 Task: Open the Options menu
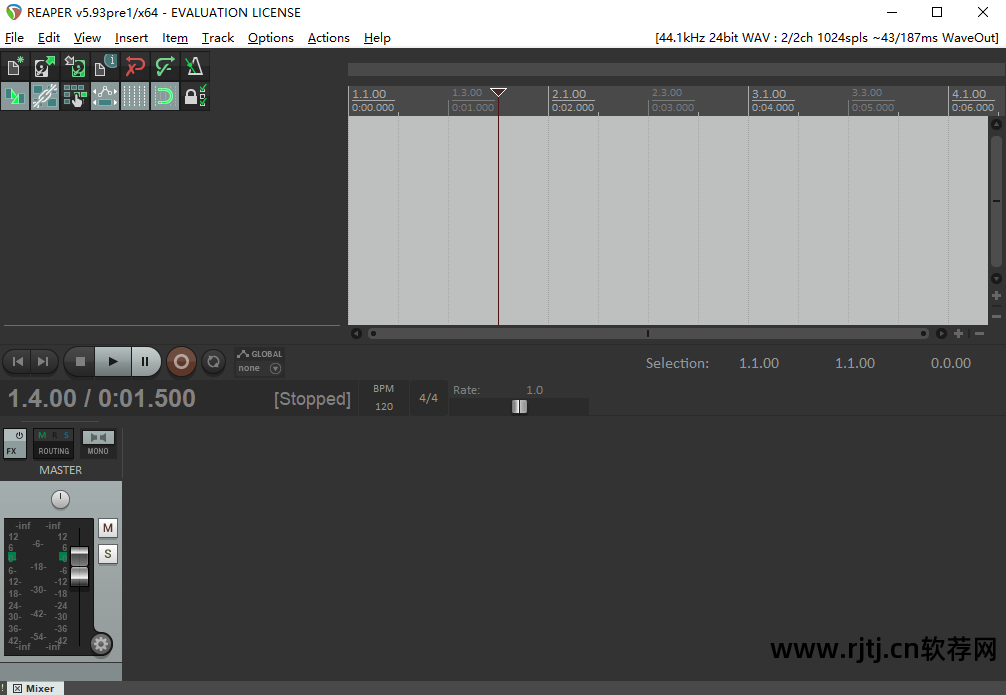[271, 38]
